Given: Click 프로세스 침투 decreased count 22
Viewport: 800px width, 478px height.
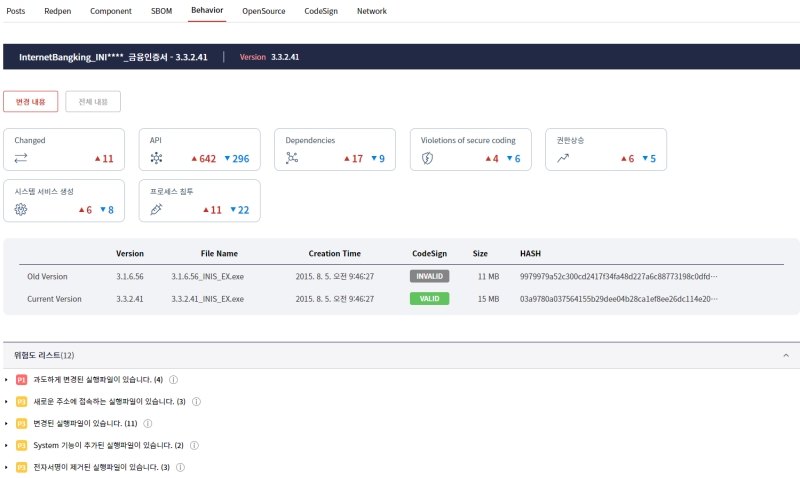Looking at the screenshot, I should pos(240,210).
